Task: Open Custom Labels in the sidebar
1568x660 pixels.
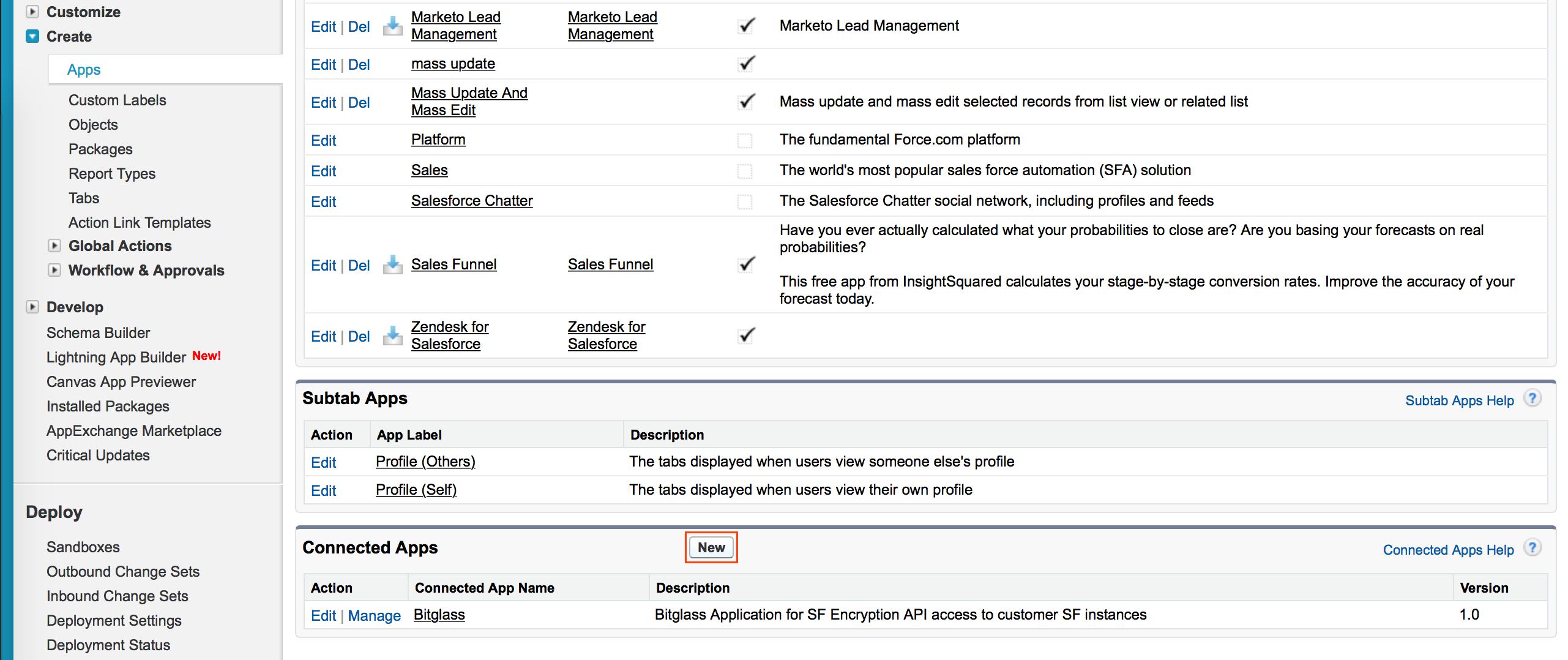Action: click(x=117, y=100)
